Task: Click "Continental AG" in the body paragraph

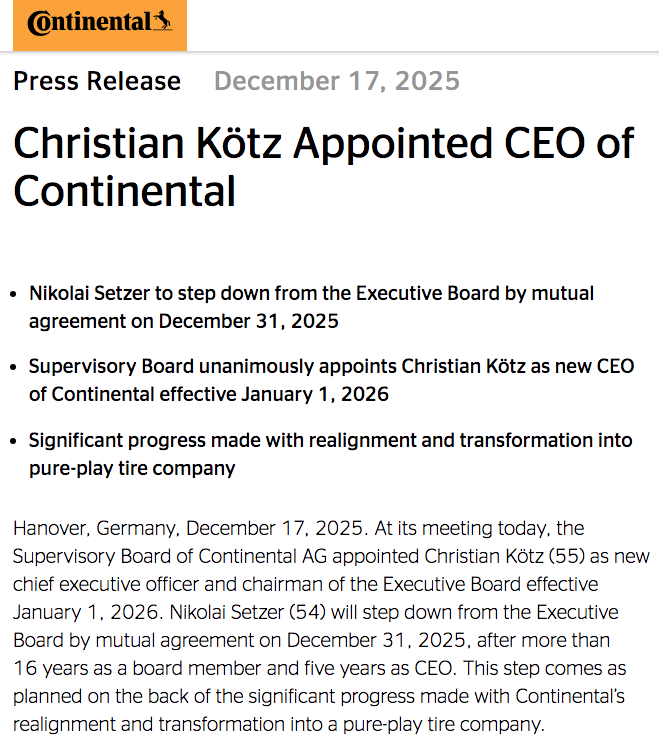Action: 287,555
